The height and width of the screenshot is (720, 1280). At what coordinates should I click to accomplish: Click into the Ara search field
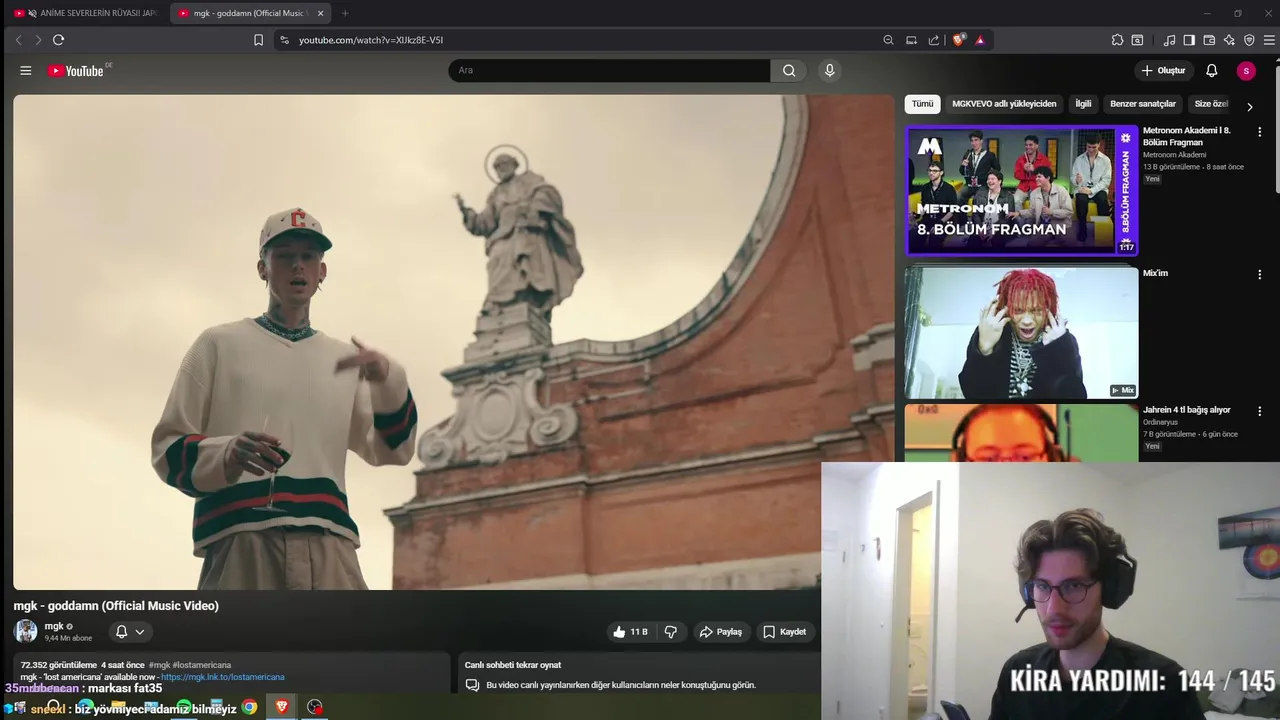tap(609, 71)
